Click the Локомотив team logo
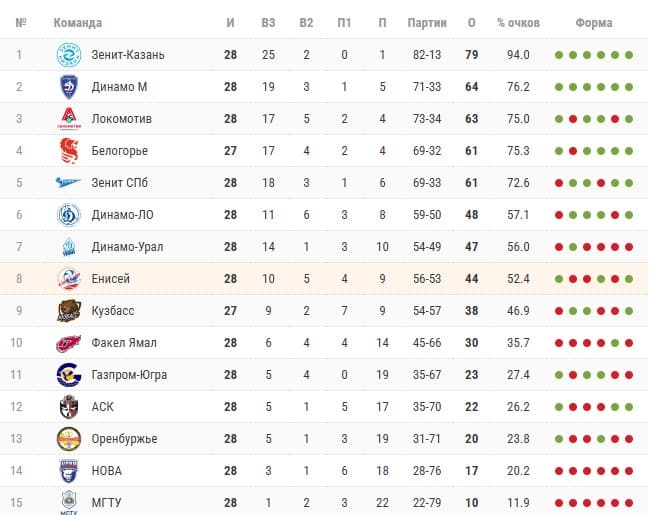This screenshot has height=515, width=649. 69,119
